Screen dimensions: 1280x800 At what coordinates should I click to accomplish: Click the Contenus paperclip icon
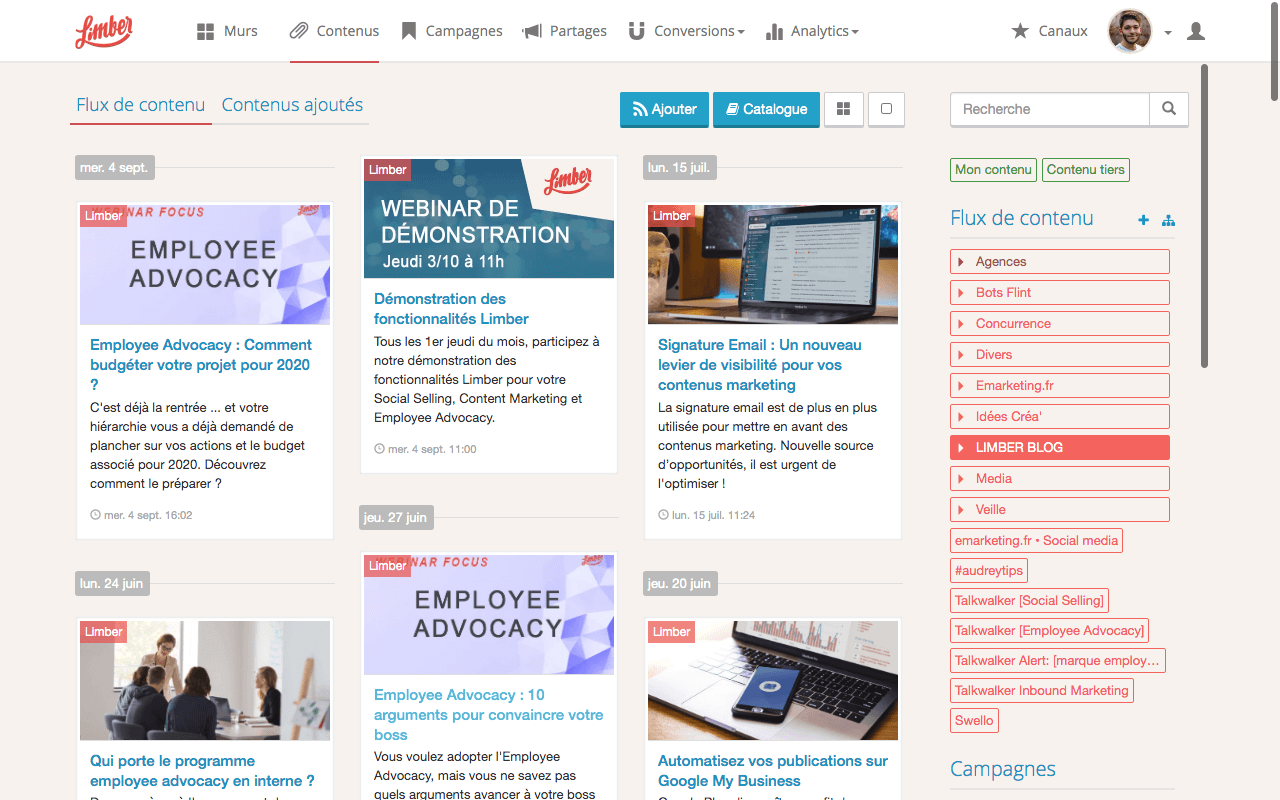coord(299,31)
